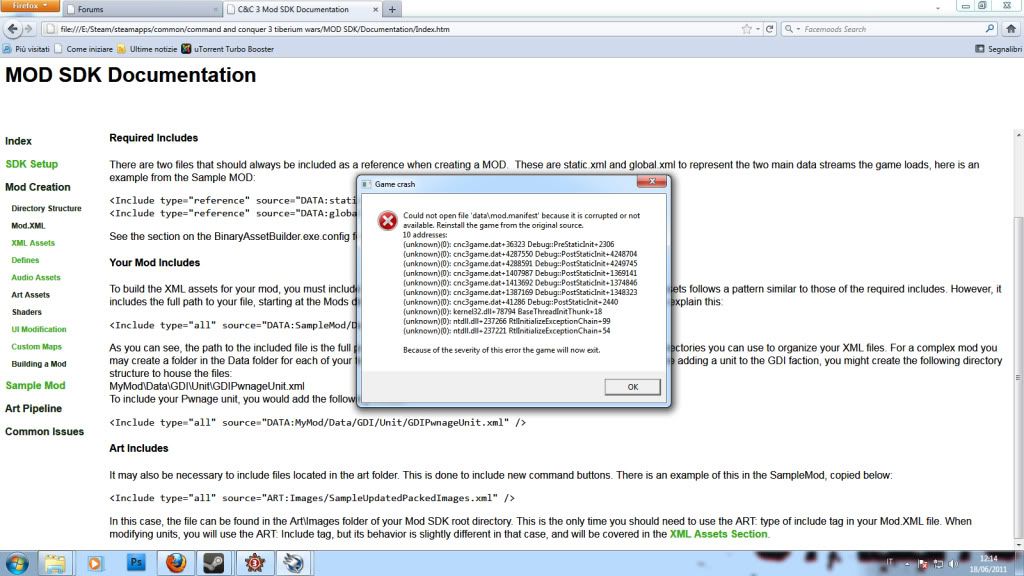The height and width of the screenshot is (576, 1024).
Task: Switch to the Forums tab
Action: [x=142, y=9]
